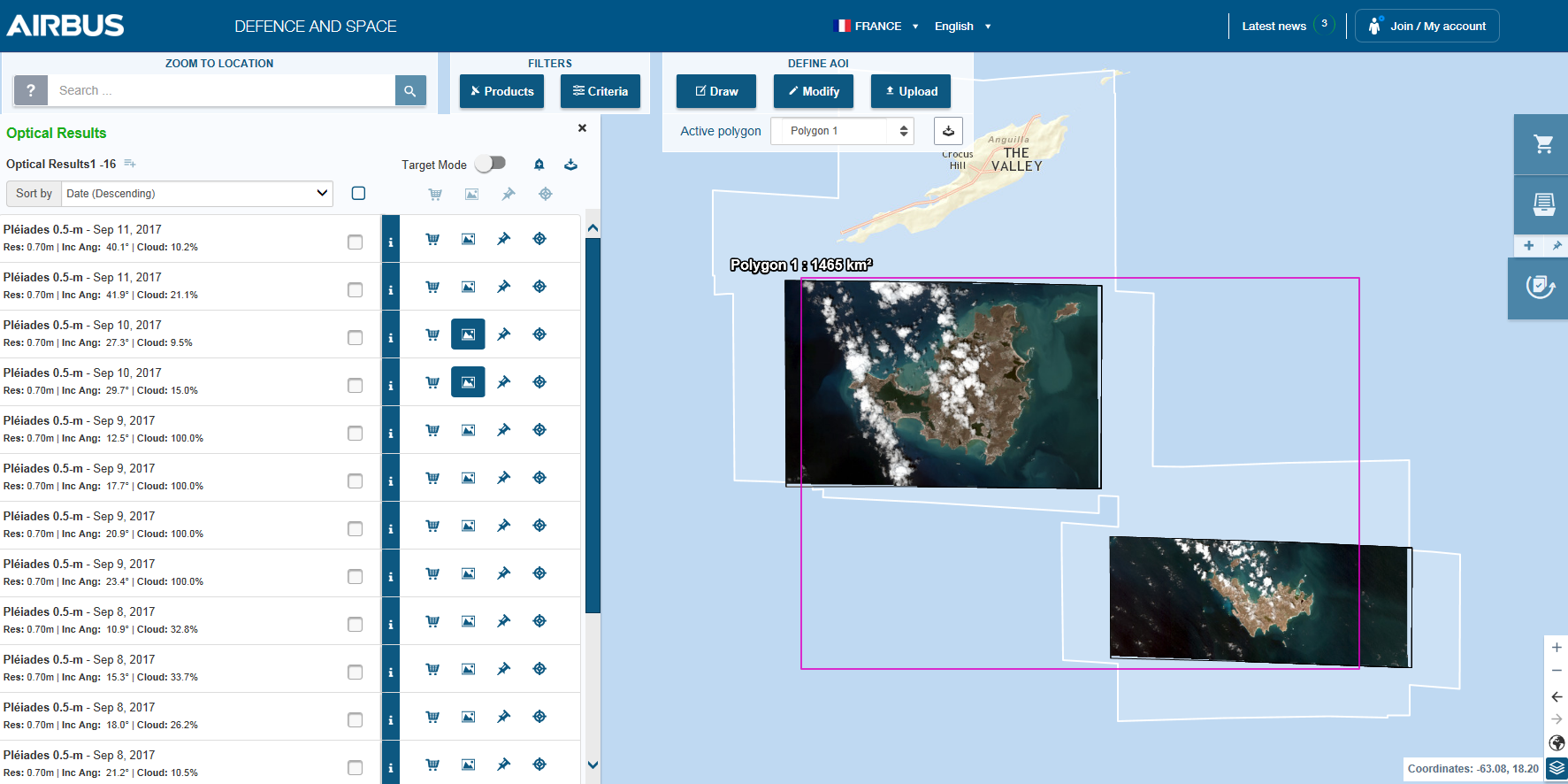Open the Products filter
The width and height of the screenshot is (1568, 784).
[x=501, y=91]
